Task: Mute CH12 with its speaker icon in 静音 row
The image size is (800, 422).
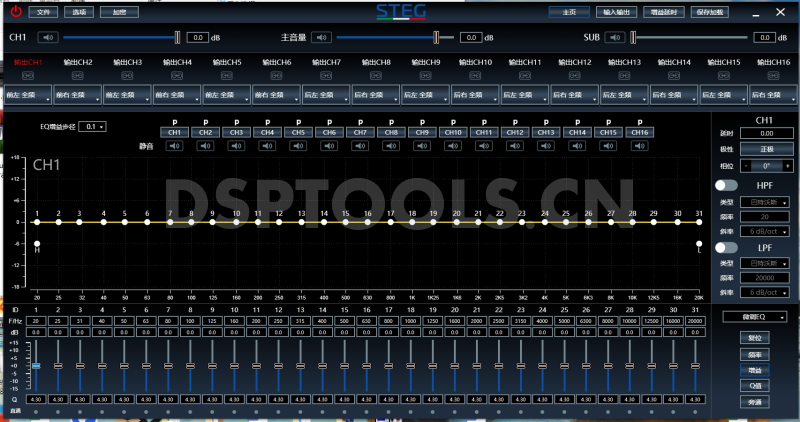Action: (515, 146)
